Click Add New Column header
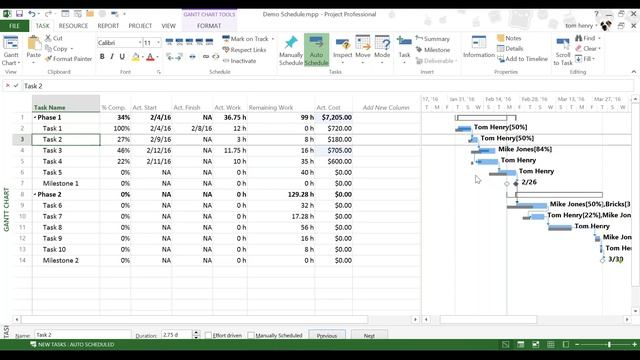Screen dimensions: 640x360 (386, 107)
